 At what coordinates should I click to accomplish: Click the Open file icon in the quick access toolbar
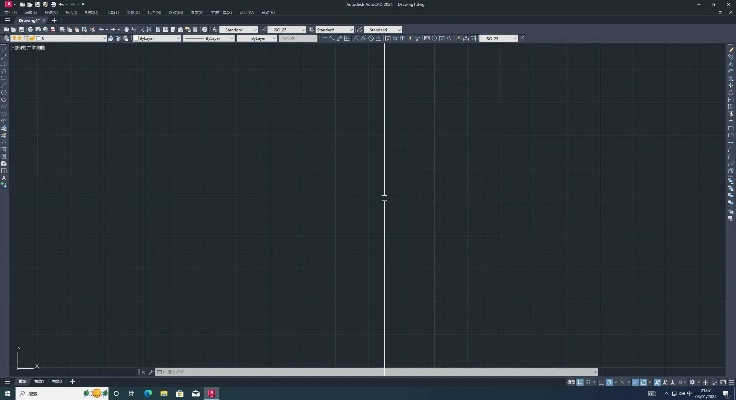pos(28,5)
